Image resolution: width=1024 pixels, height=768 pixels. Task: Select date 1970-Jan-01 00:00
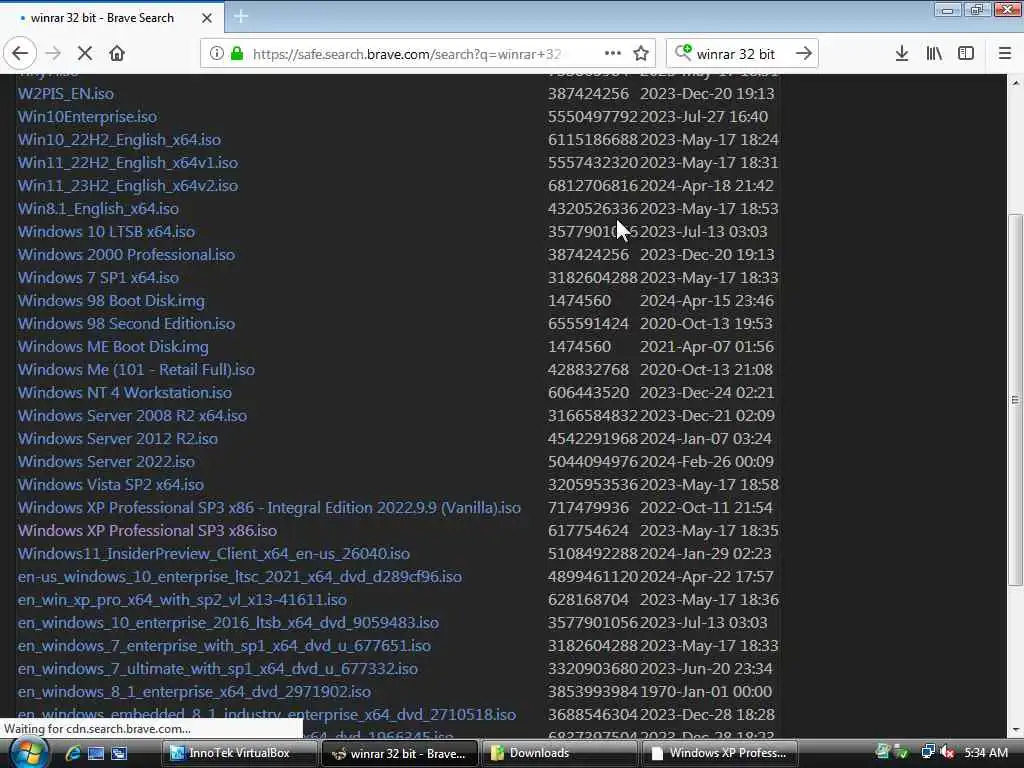706,691
